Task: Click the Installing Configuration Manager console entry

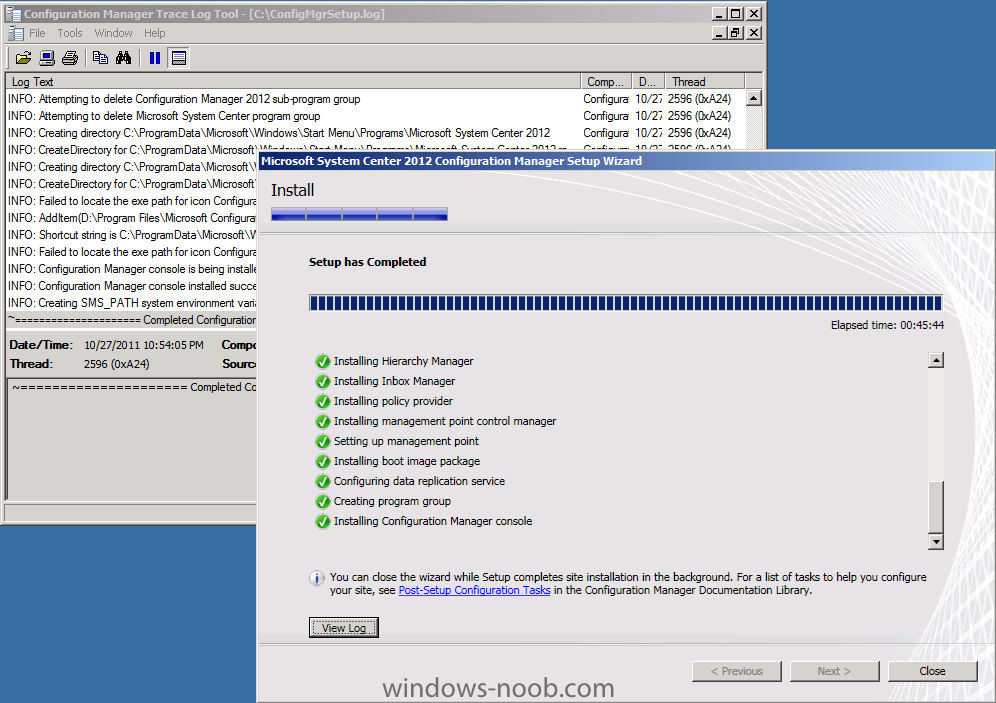Action: click(x=433, y=521)
